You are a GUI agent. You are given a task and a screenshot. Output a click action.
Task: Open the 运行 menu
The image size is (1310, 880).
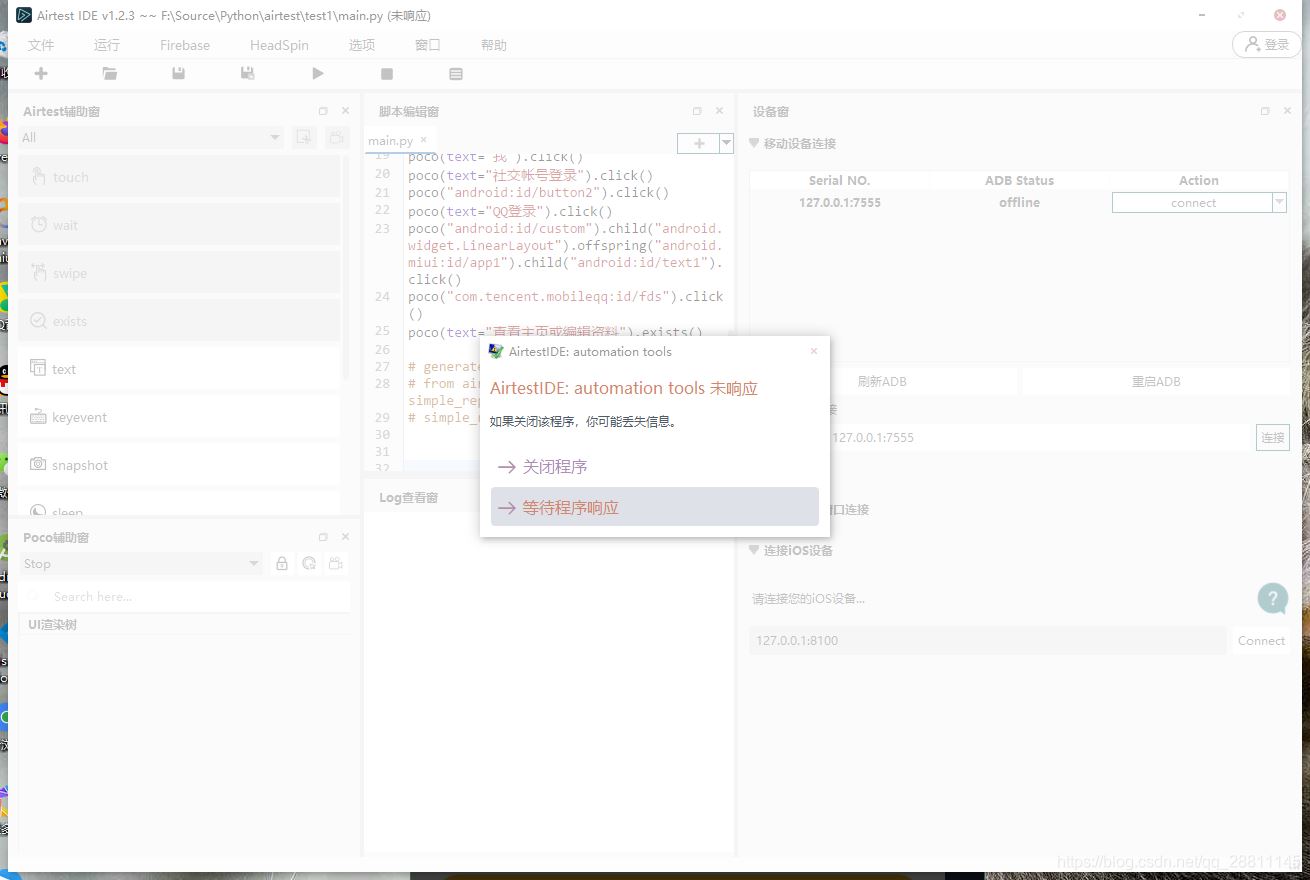(107, 45)
